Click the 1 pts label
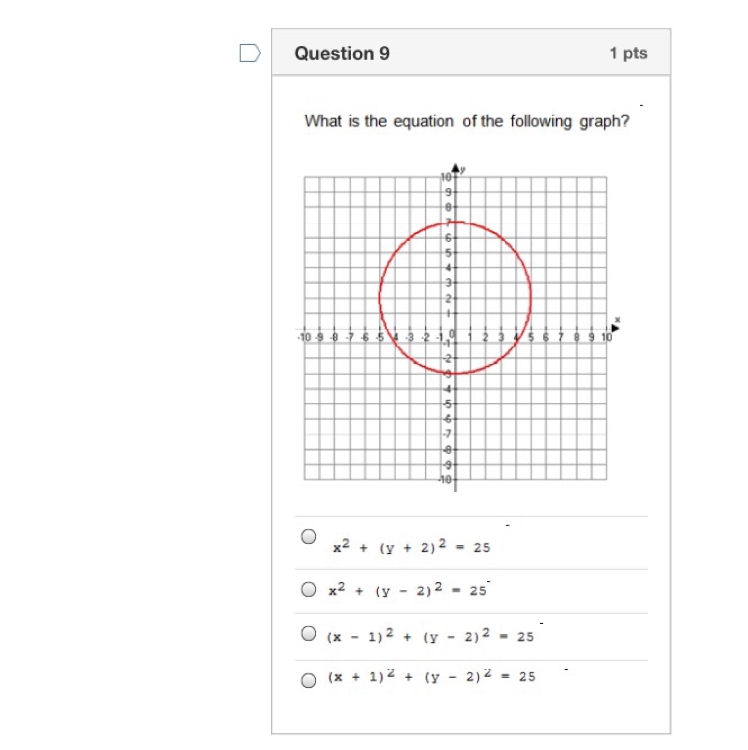This screenshot has width=748, height=750. click(x=628, y=53)
